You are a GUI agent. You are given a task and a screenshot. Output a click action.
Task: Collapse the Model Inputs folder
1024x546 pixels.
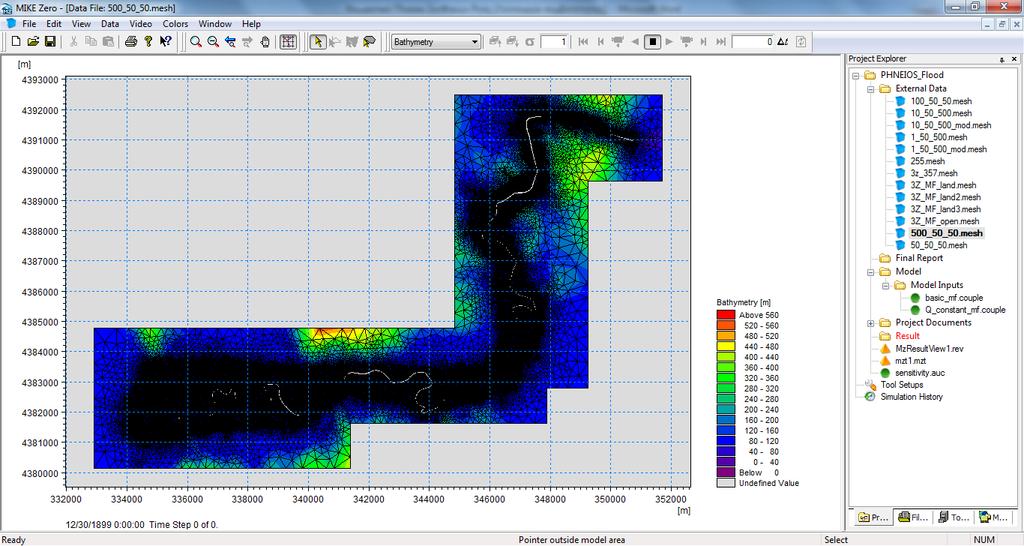tap(886, 285)
